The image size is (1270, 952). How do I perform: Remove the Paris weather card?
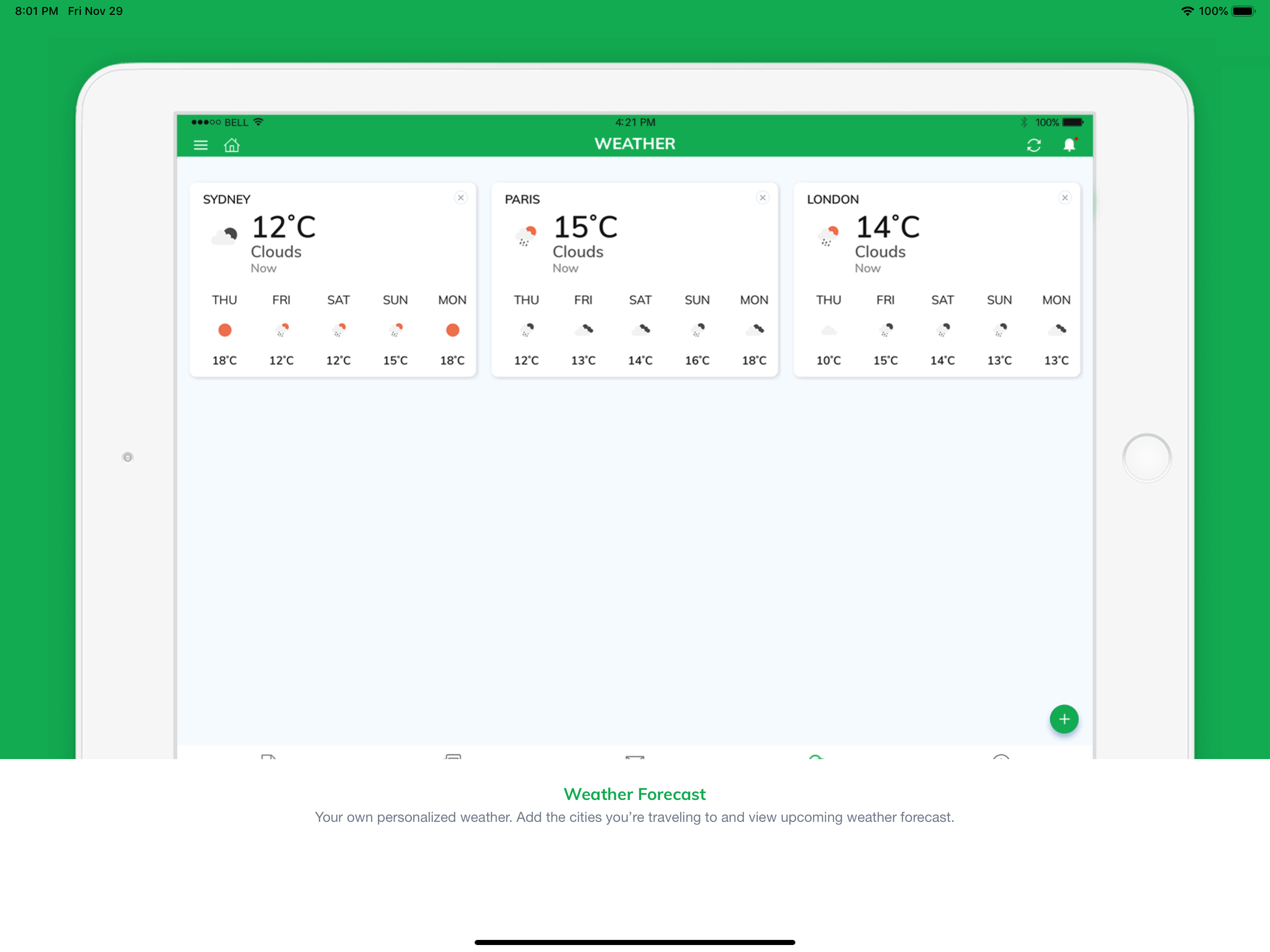pyautogui.click(x=762, y=198)
